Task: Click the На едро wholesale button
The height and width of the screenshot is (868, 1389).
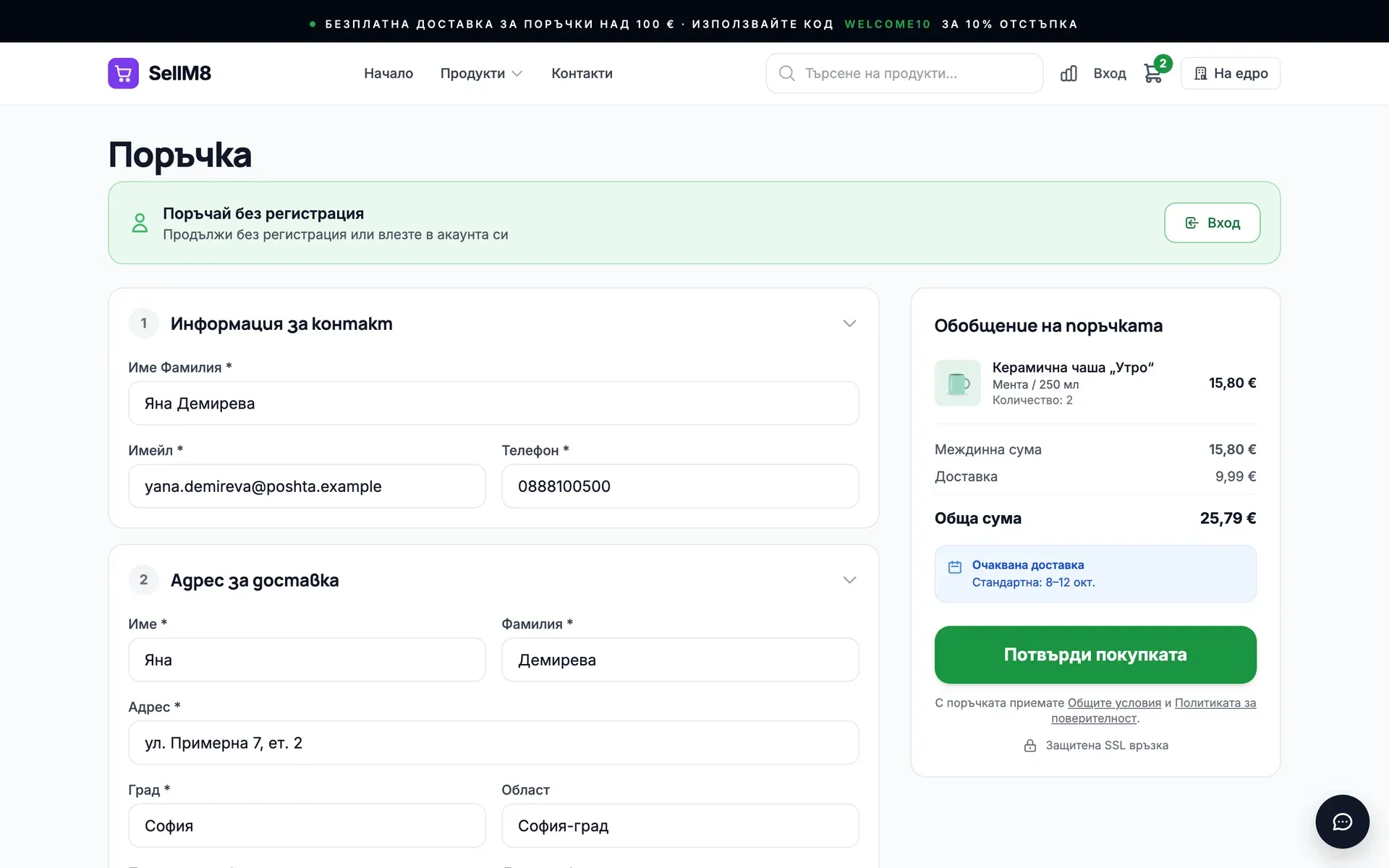Action: pyautogui.click(x=1231, y=73)
